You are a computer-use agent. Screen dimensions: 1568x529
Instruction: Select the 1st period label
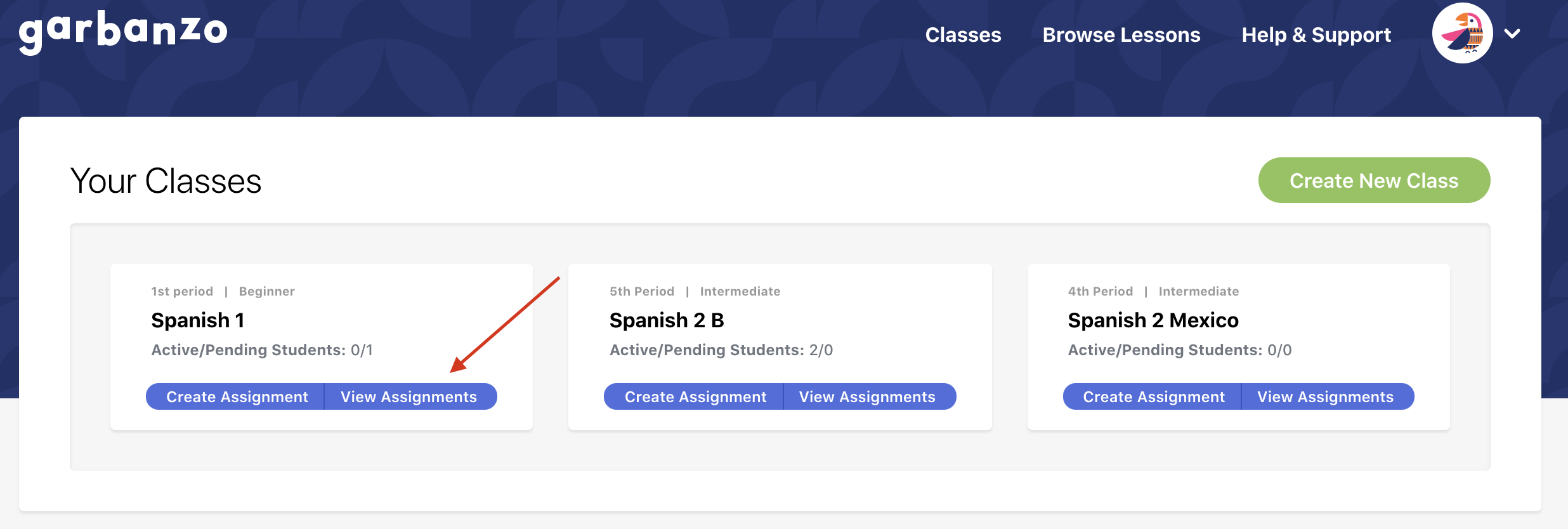click(x=182, y=291)
